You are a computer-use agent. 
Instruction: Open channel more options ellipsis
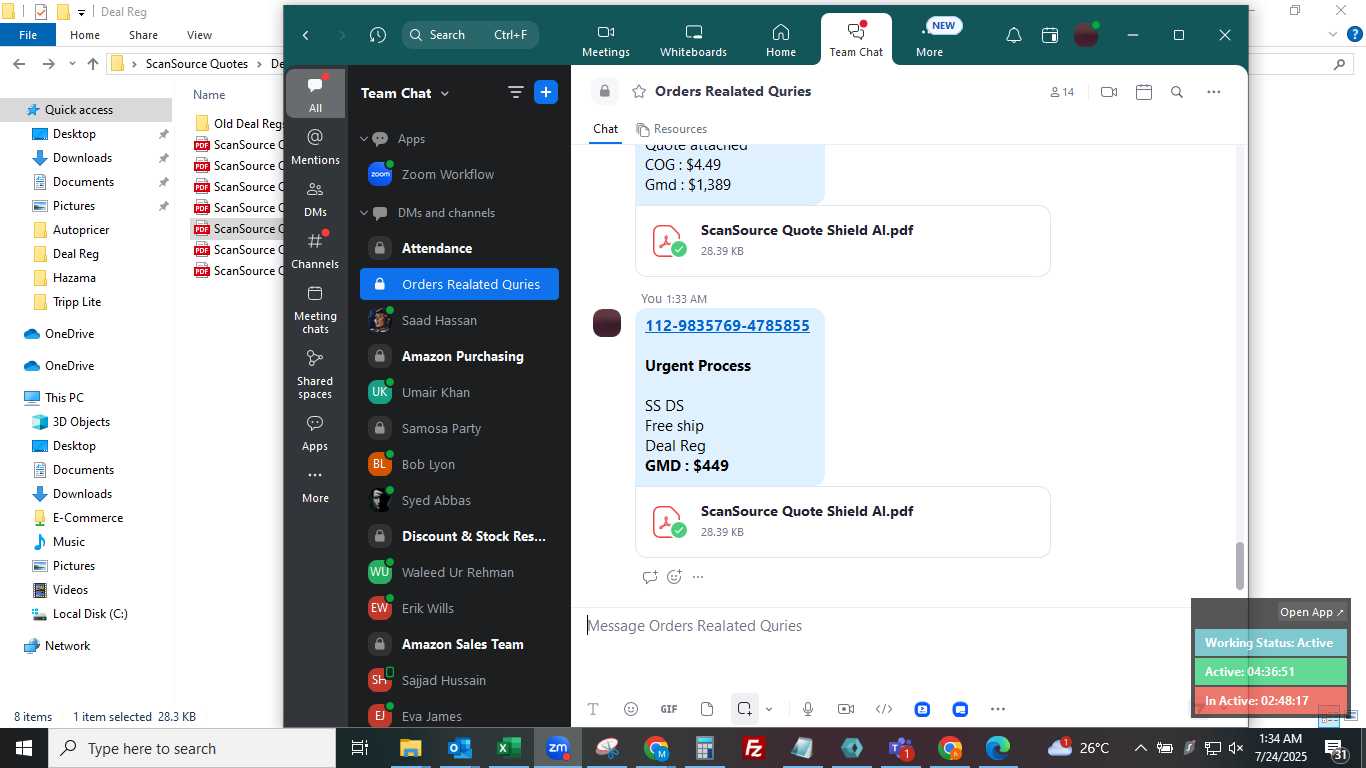1214,92
